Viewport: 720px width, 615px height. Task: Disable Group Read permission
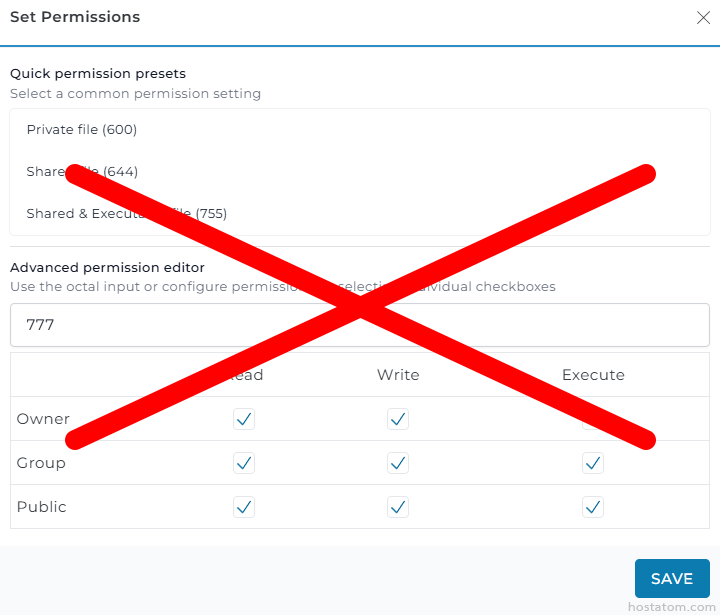[244, 463]
